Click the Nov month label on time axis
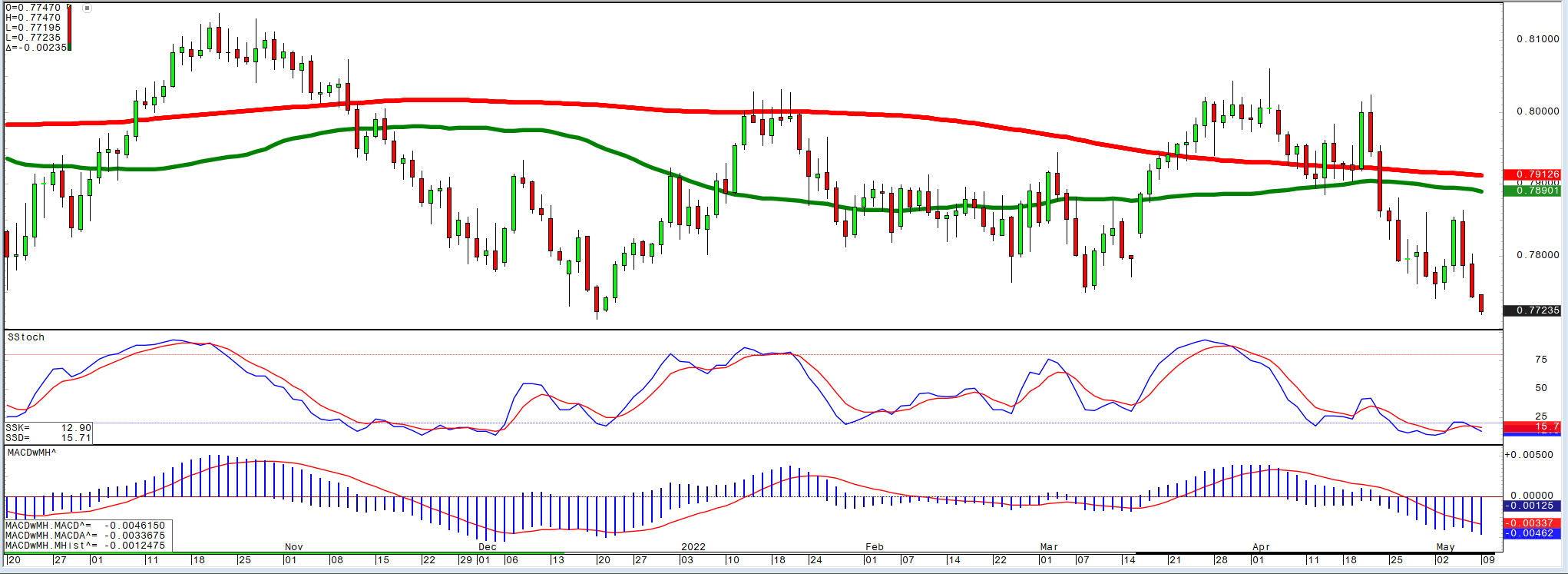 point(293,547)
